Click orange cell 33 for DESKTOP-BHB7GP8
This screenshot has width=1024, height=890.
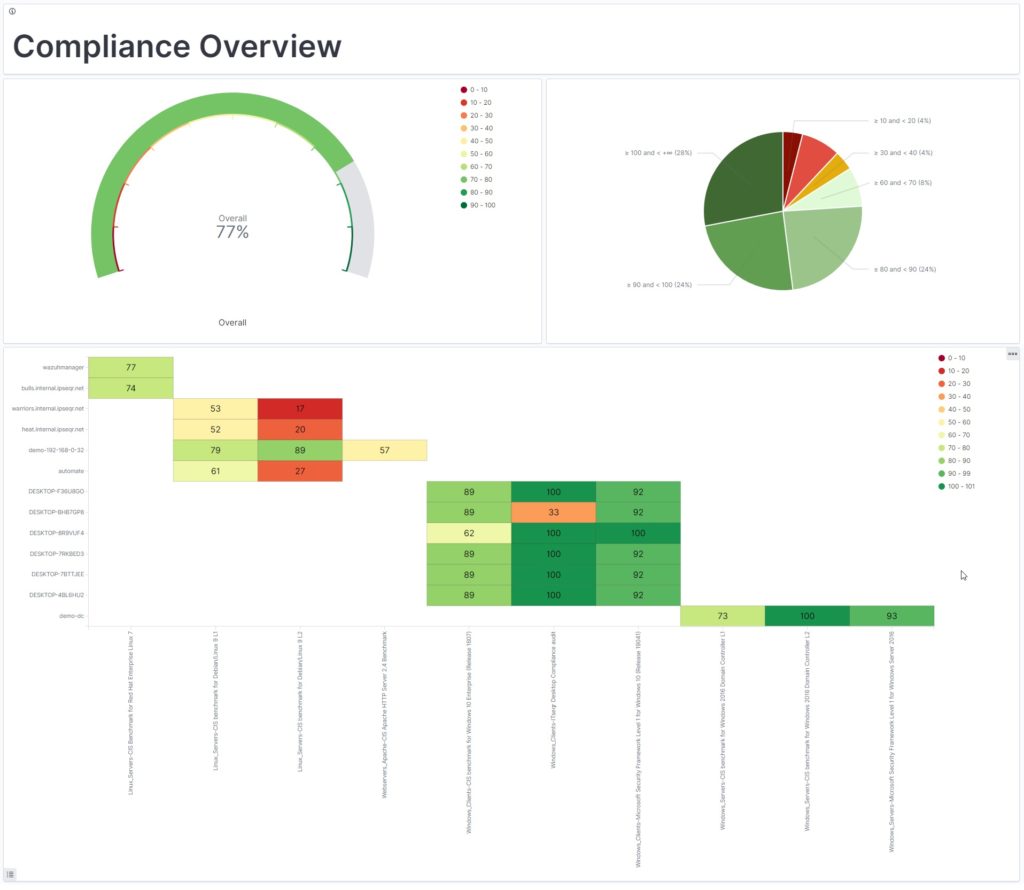553,512
